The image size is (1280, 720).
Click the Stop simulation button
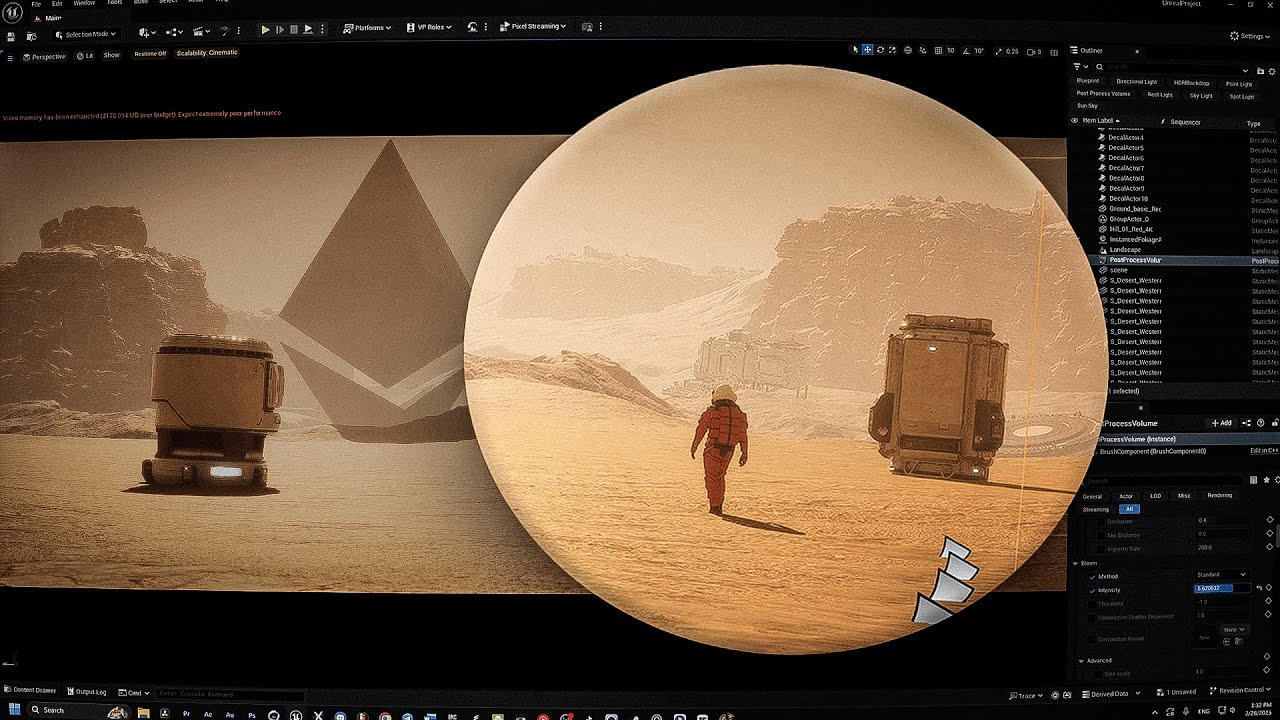[x=293, y=30]
